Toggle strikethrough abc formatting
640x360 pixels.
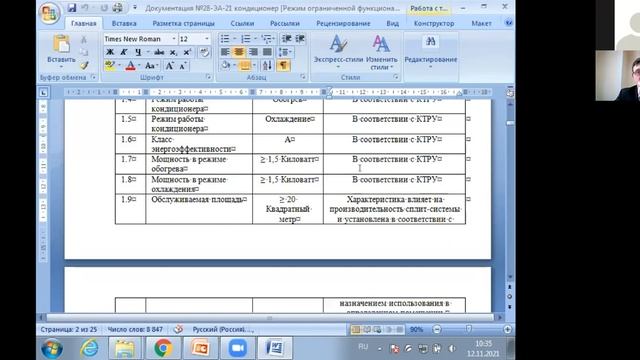[159, 52]
